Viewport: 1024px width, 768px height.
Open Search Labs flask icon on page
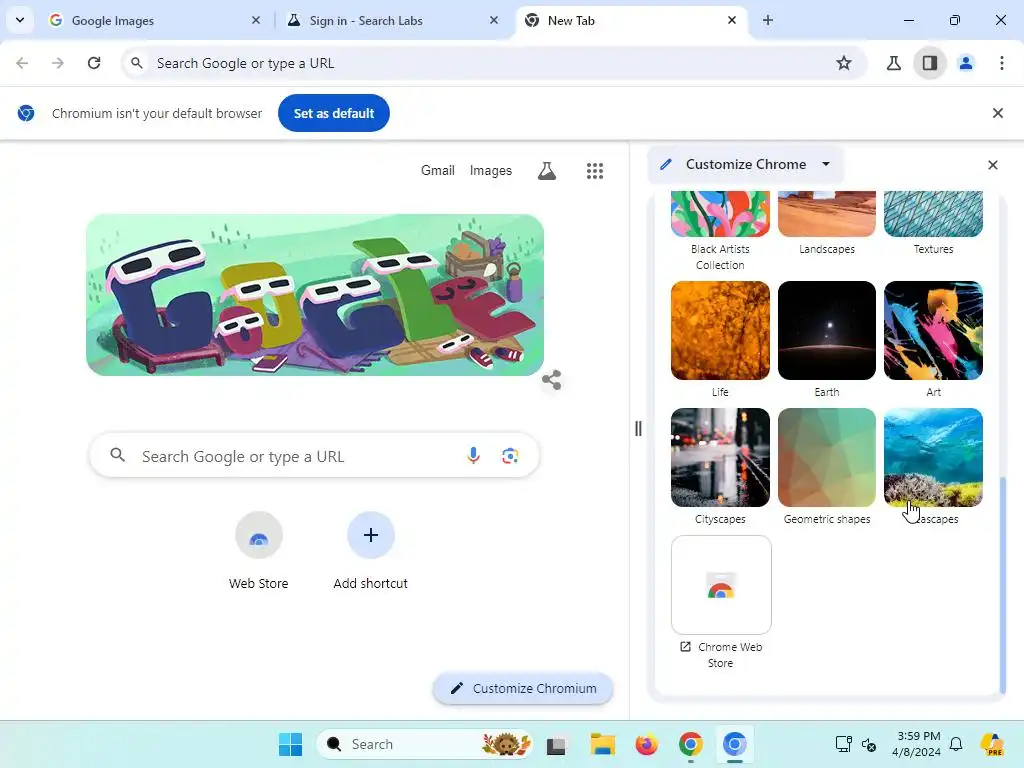click(547, 171)
